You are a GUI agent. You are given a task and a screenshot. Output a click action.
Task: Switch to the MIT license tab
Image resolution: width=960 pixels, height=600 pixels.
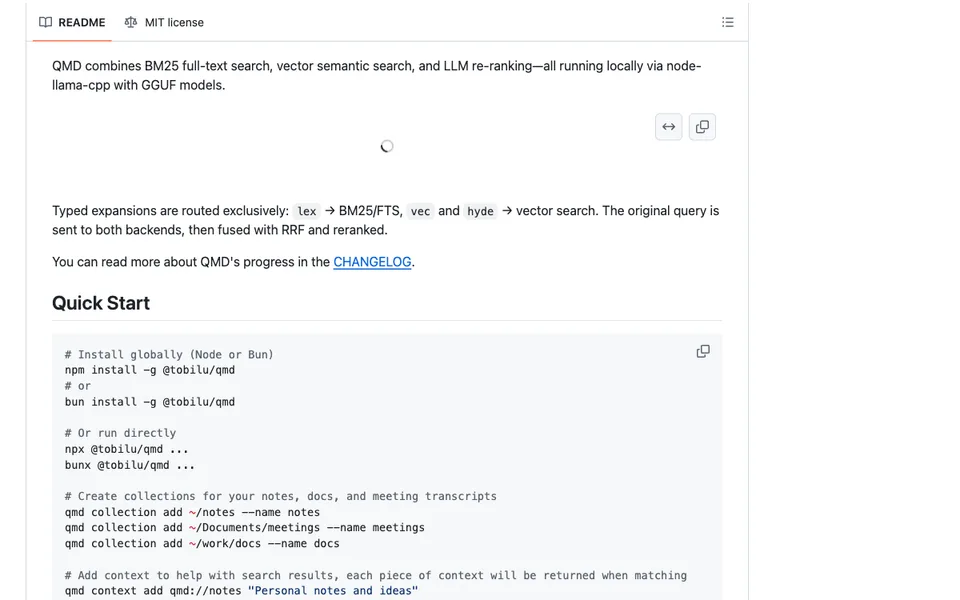pyautogui.click(x=164, y=22)
